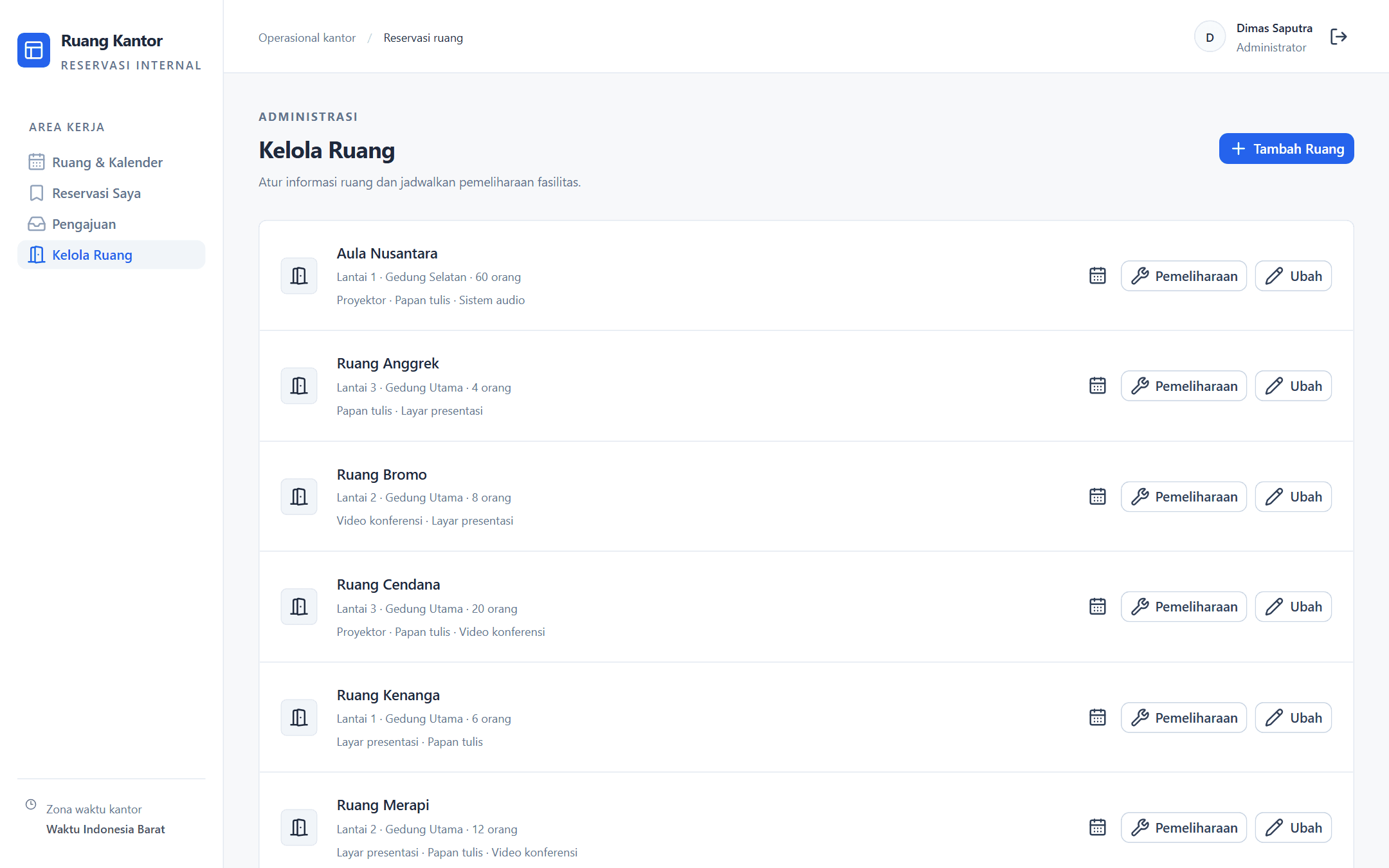1389x868 pixels.
Task: Open calendar icon for Ruang Merapi
Action: 1097,827
